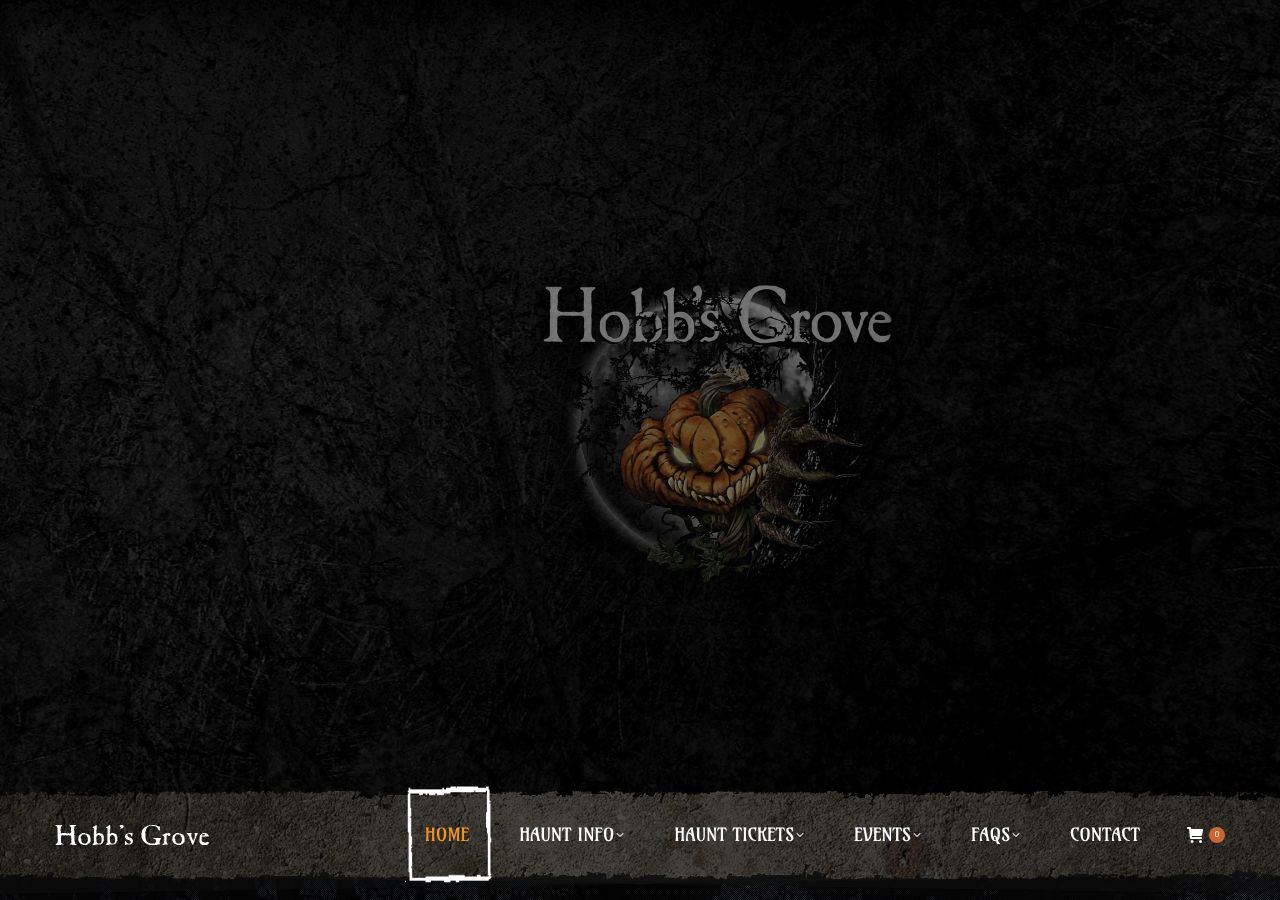Expand the Haunt Tickets dropdown chevron
1280x900 pixels.
tap(800, 836)
